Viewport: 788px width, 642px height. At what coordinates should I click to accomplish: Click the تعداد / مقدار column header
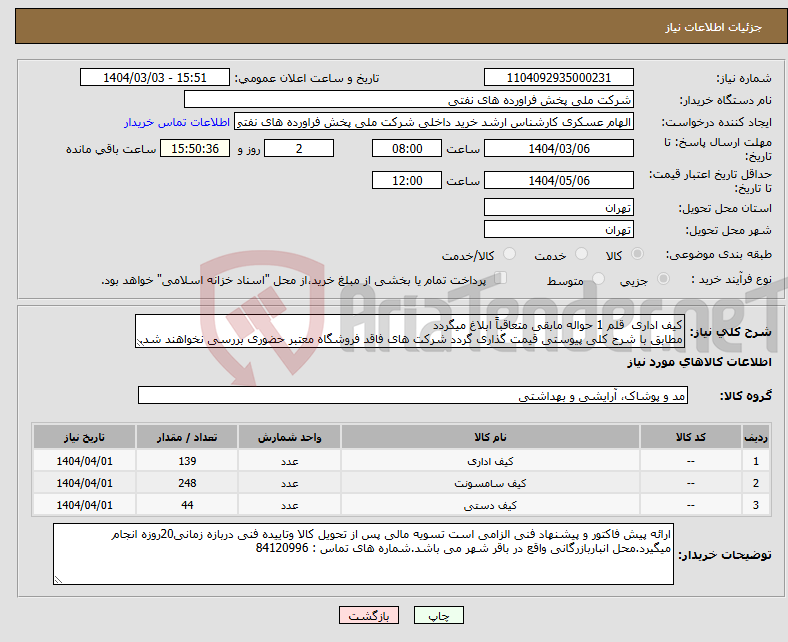pyautogui.click(x=187, y=437)
